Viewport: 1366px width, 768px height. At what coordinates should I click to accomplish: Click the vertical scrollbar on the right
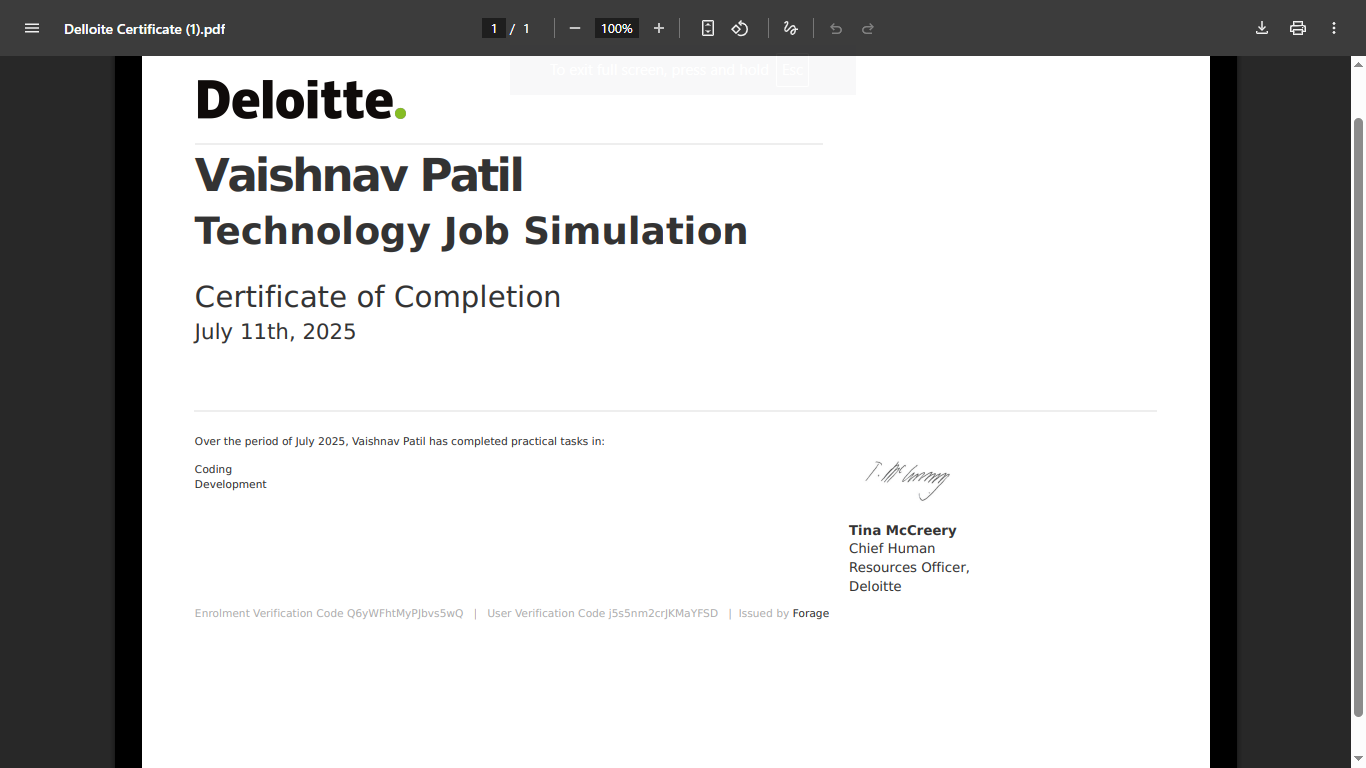[1357, 400]
